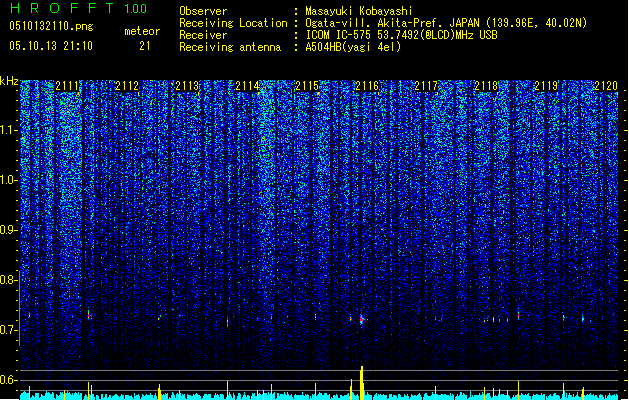Select the filename 0510132110.png
This screenshot has height=400, width=629.
point(51,26)
